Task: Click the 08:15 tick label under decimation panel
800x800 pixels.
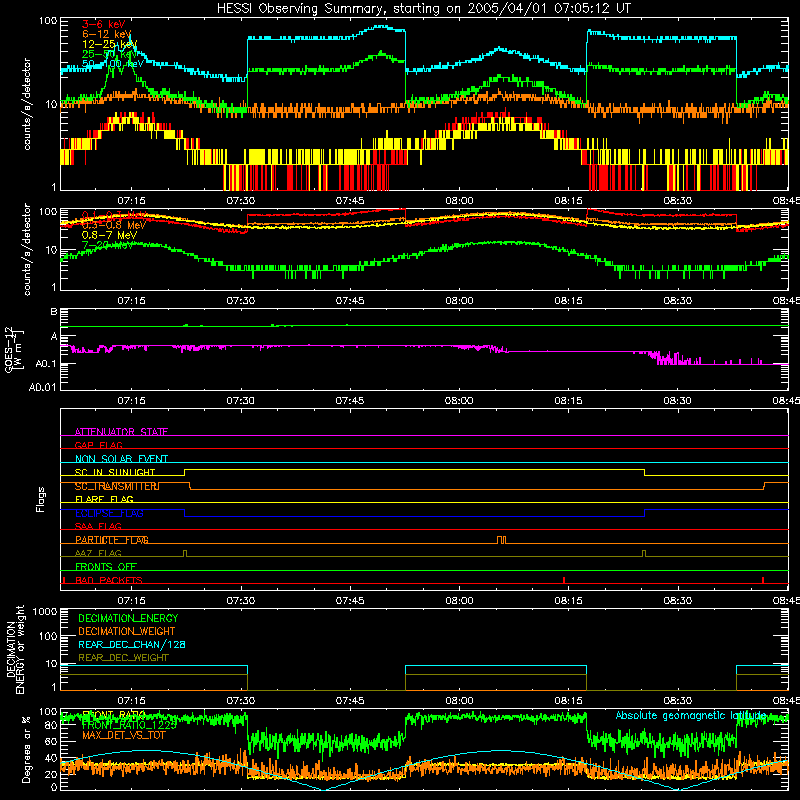Action: click(x=568, y=701)
